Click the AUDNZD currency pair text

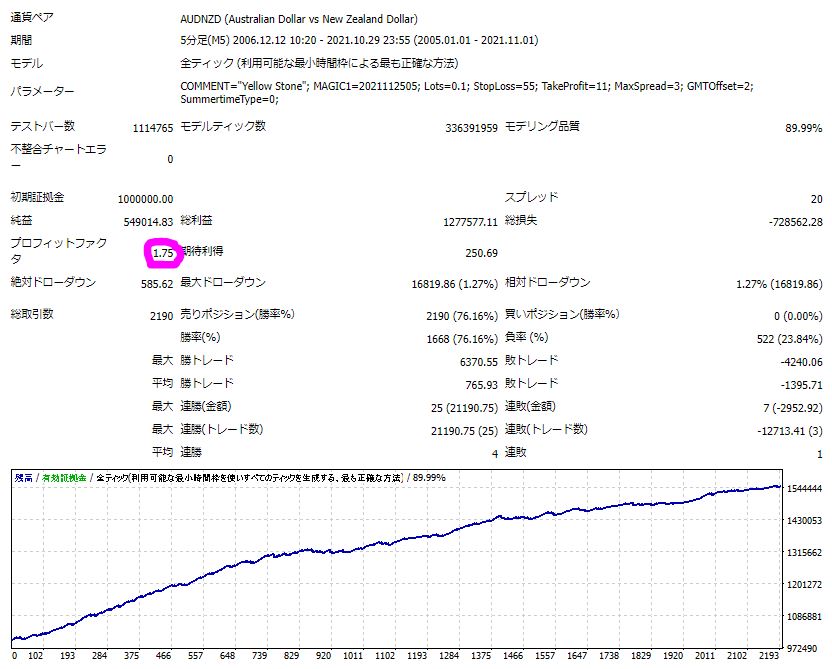(x=299, y=19)
